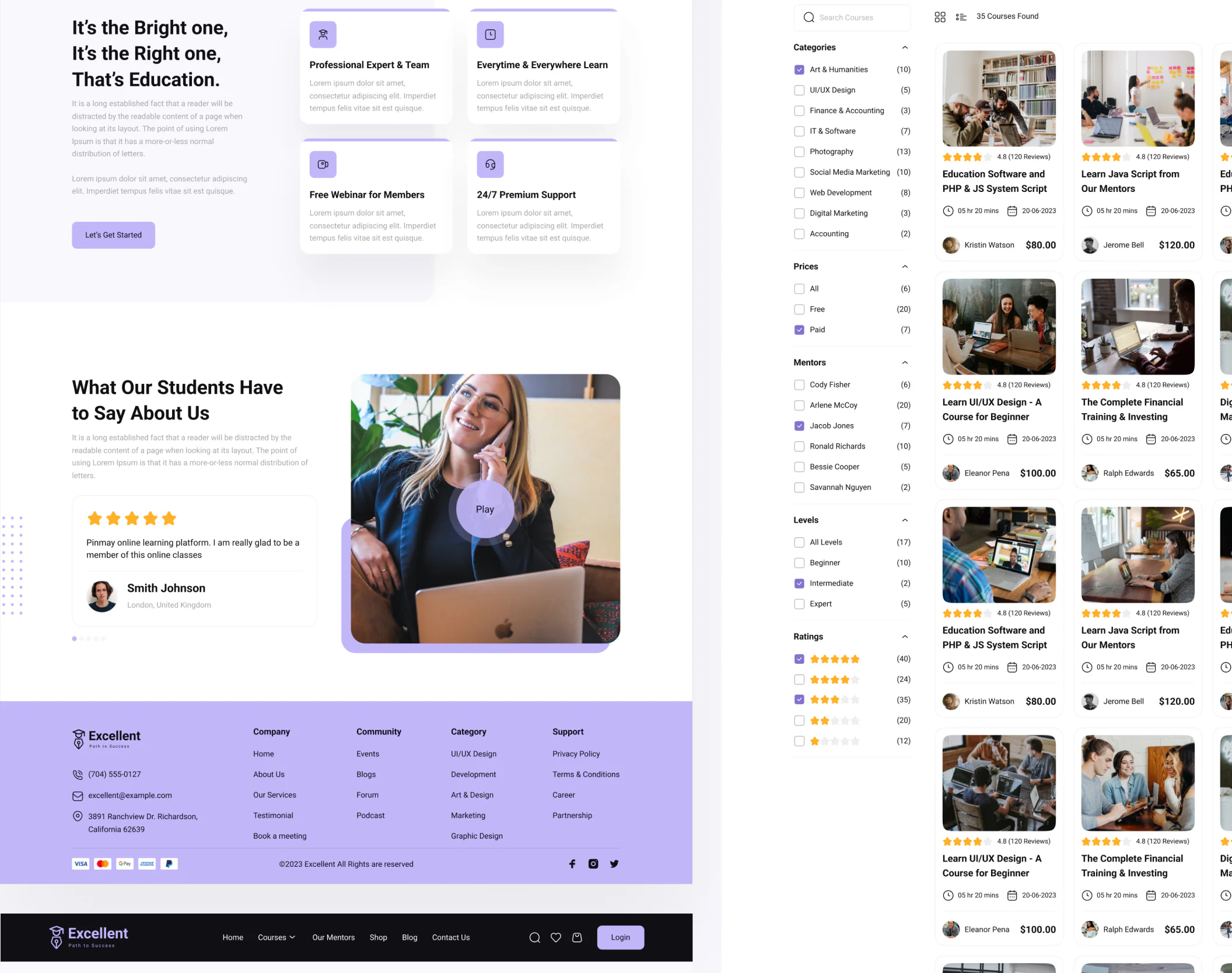This screenshot has width=1232, height=973.
Task: Collapse the Prices filter section
Action: [x=905, y=267]
